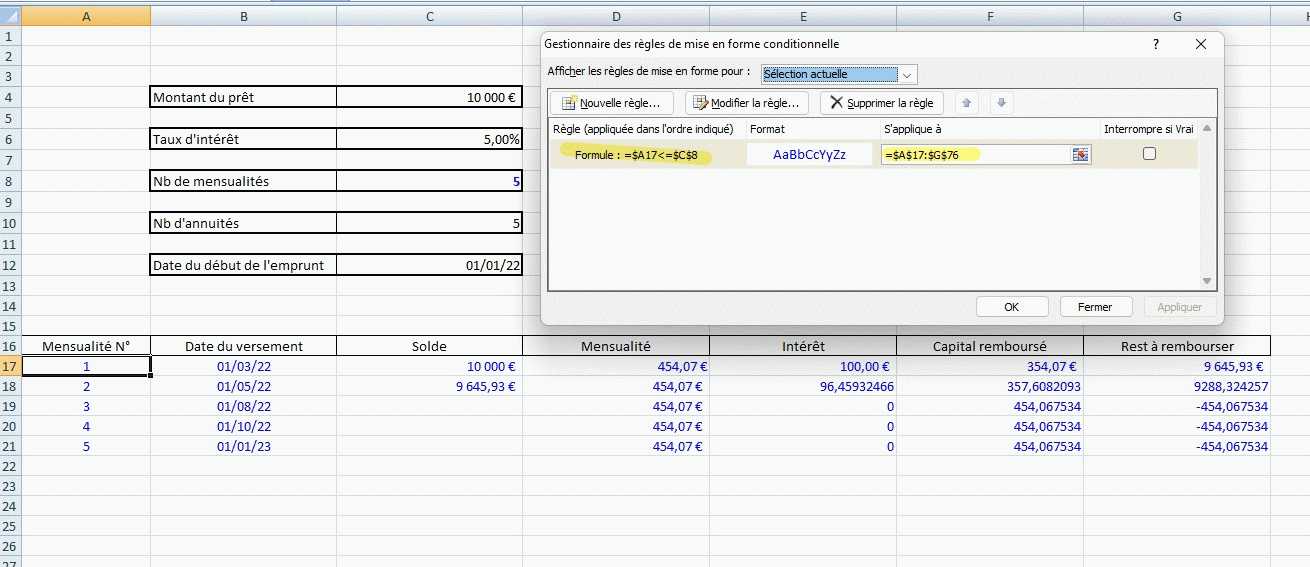Open dialog help question mark
The width and height of the screenshot is (1310, 567).
point(1156,44)
